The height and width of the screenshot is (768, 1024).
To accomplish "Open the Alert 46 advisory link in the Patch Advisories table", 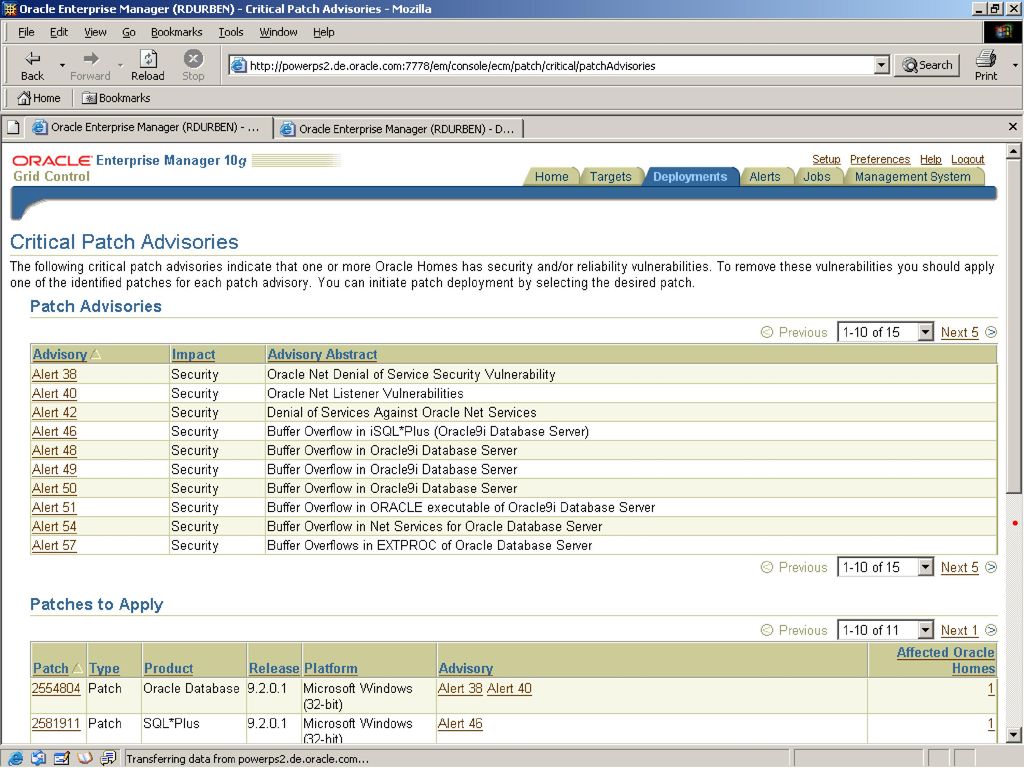I will pos(54,431).
